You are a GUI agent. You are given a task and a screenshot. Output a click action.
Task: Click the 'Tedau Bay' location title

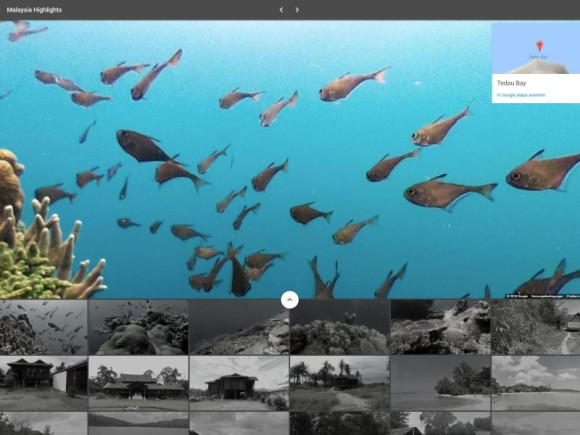pyautogui.click(x=512, y=83)
